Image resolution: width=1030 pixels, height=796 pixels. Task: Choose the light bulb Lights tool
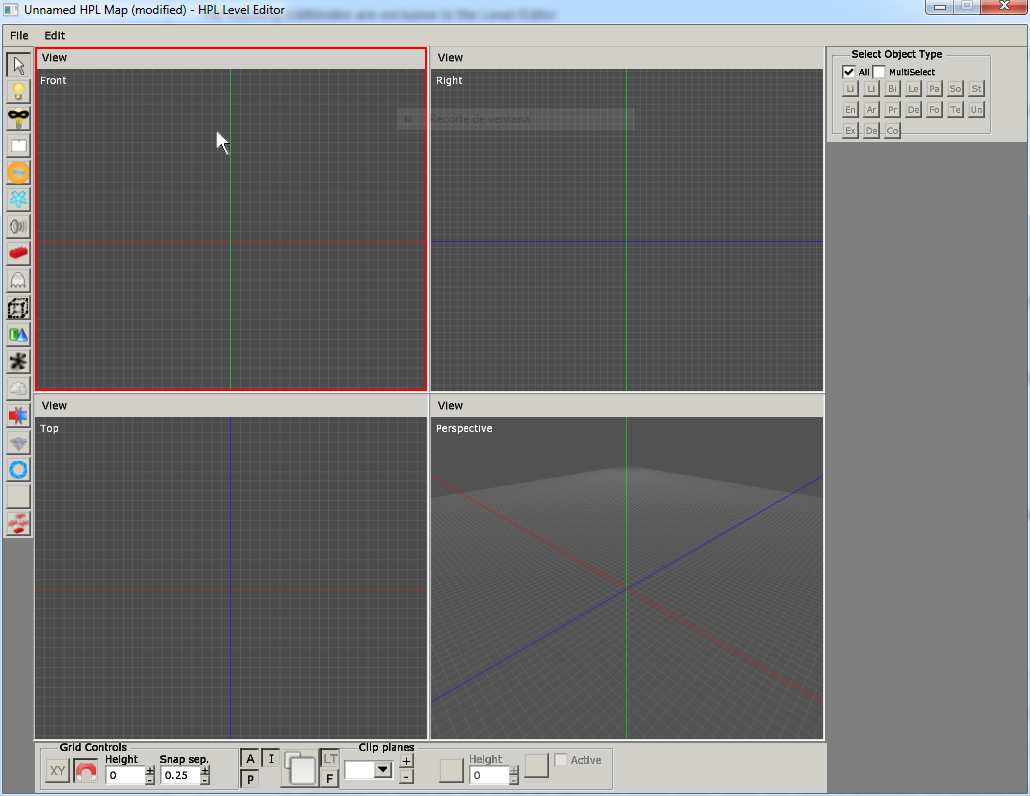point(18,92)
